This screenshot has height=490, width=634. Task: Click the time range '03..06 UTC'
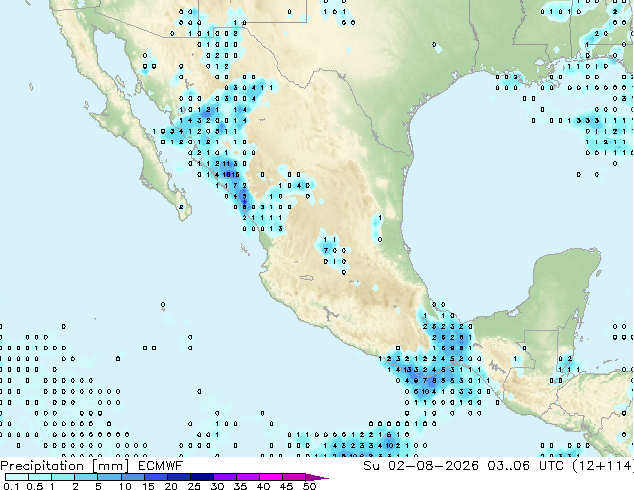(x=526, y=466)
